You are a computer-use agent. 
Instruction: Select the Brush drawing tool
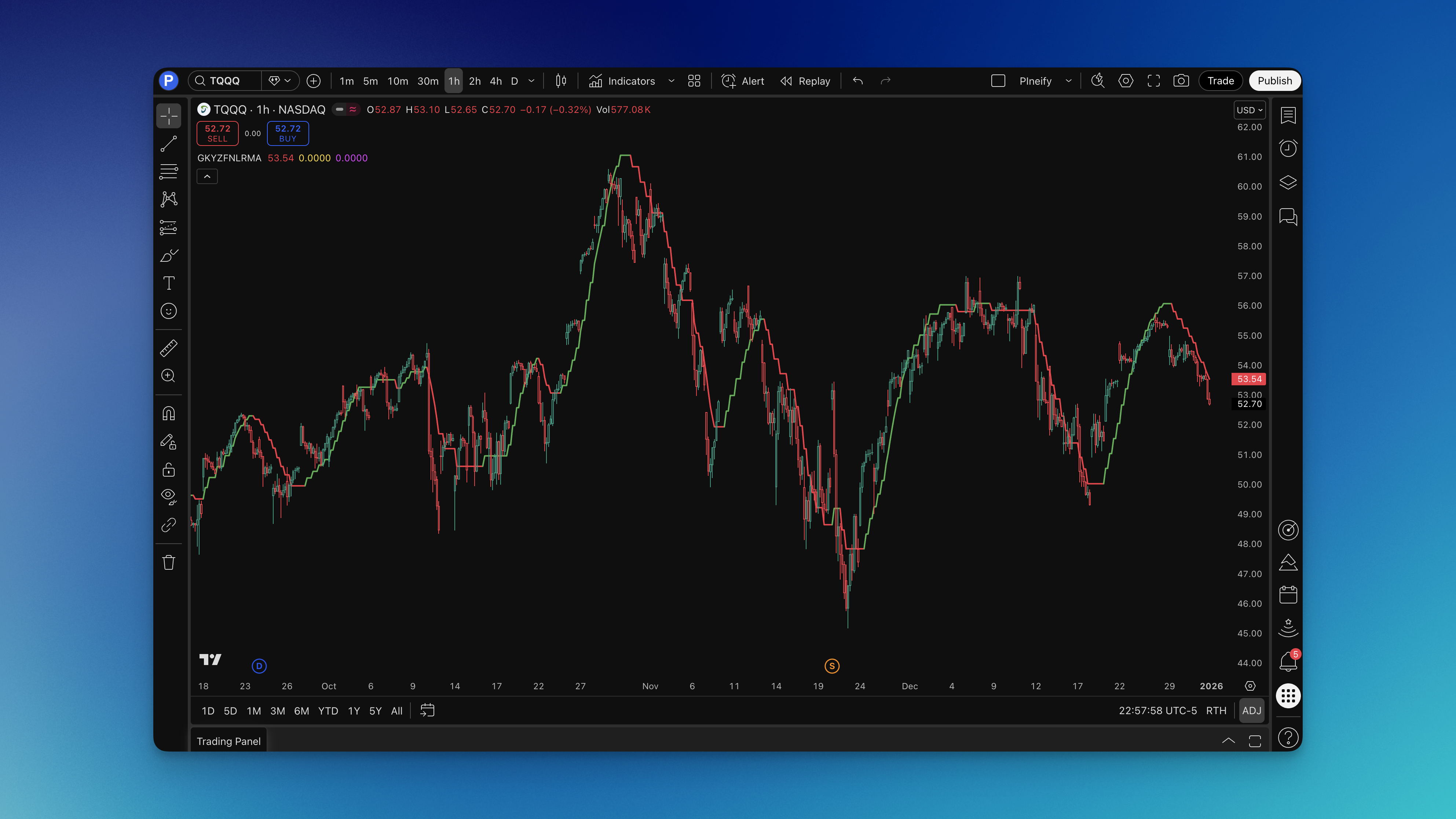(168, 256)
